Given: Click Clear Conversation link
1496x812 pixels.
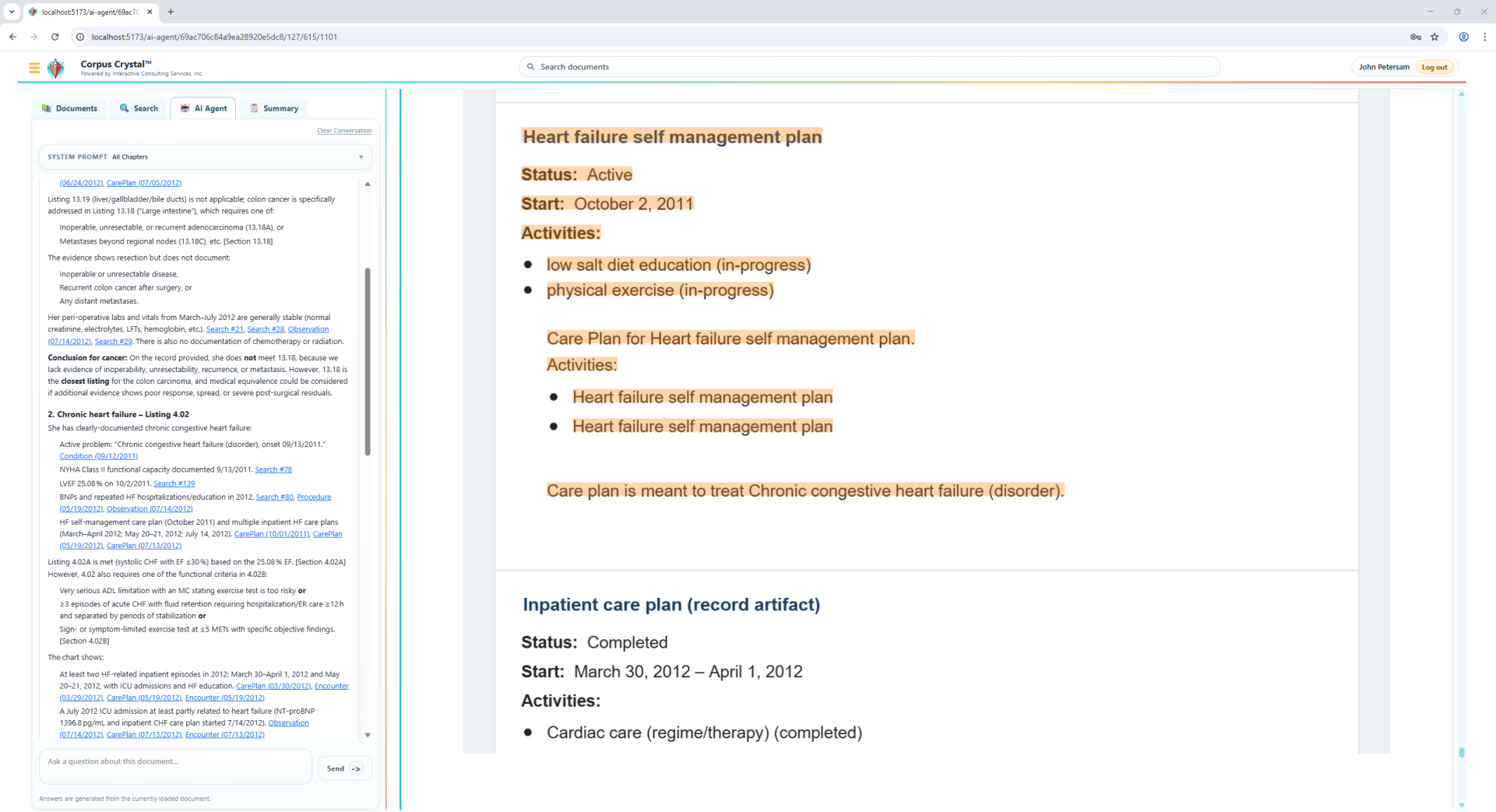Looking at the screenshot, I should (343, 131).
